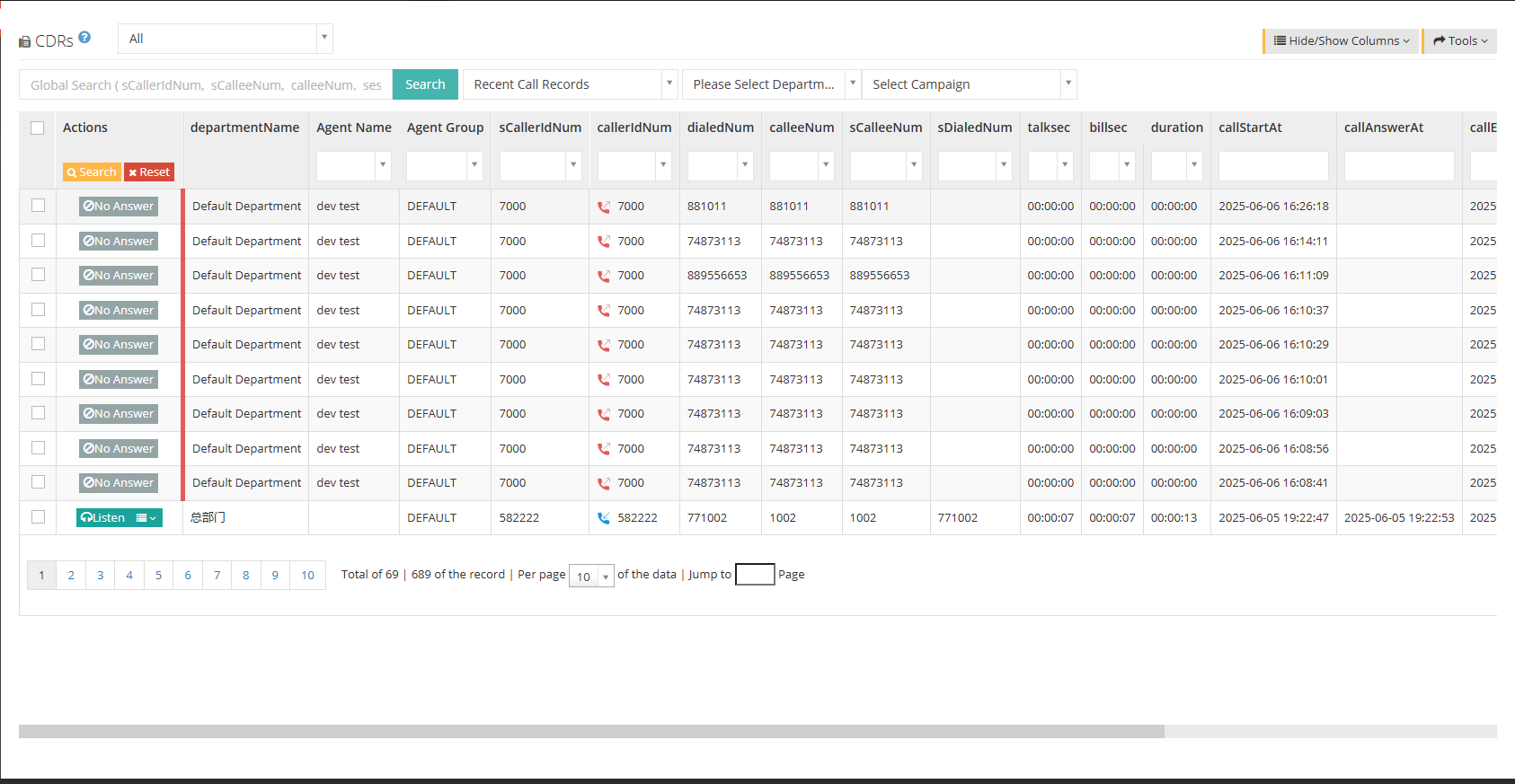The width and height of the screenshot is (1515, 784).
Task: Go to page 5 of records
Action: point(158,575)
